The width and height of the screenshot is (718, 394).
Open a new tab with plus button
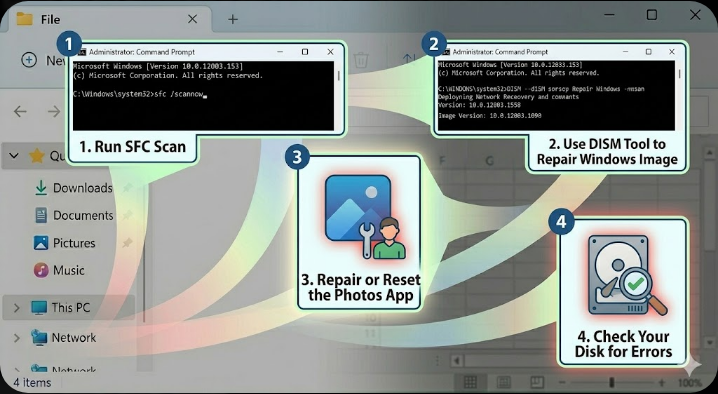(x=233, y=19)
